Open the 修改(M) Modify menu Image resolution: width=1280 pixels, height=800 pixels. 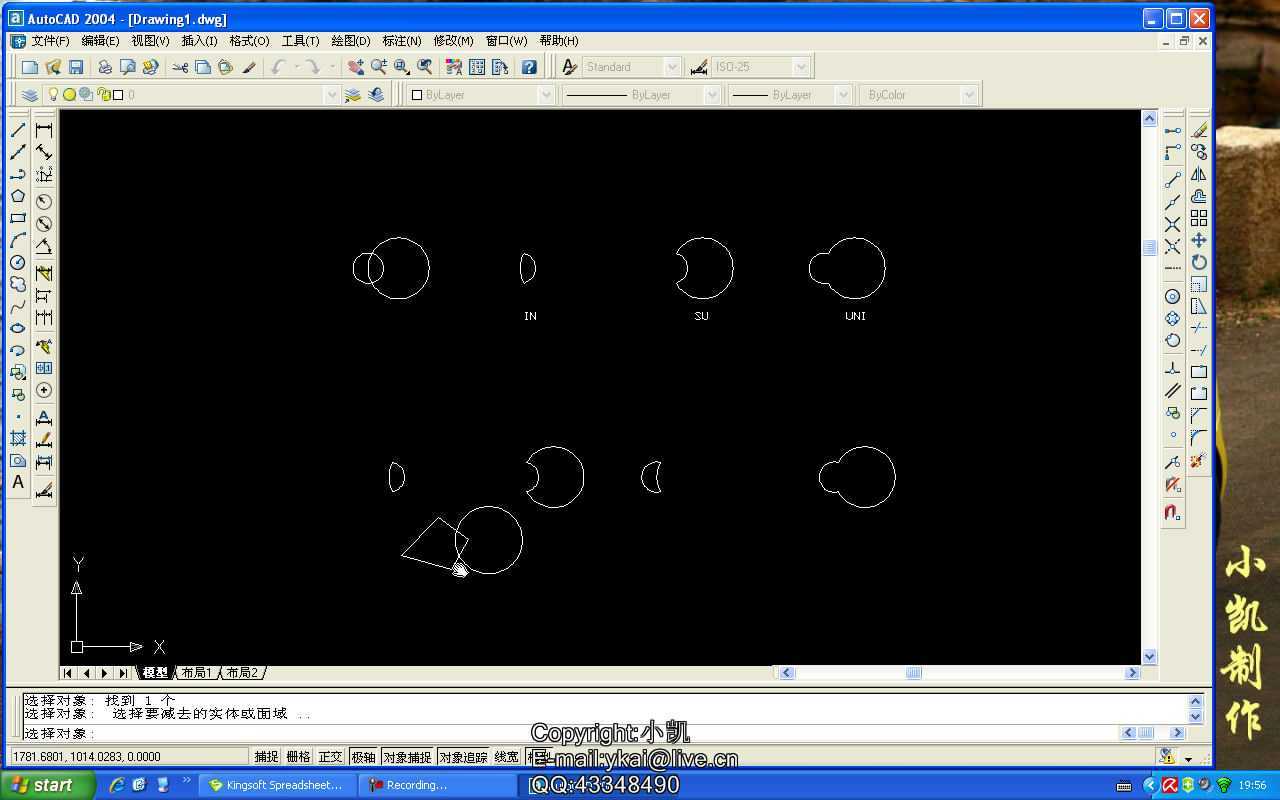[x=453, y=41]
